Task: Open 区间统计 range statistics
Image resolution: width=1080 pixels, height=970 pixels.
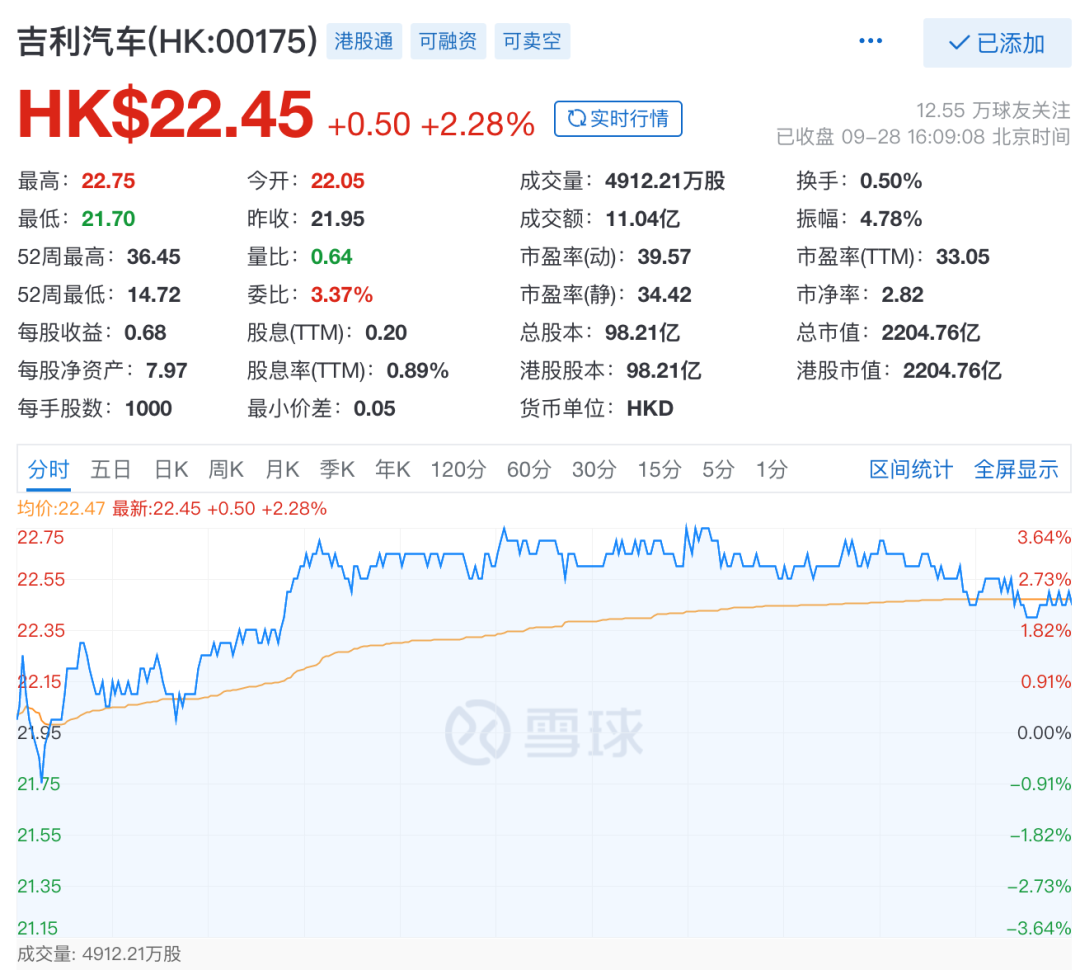Action: [911, 469]
